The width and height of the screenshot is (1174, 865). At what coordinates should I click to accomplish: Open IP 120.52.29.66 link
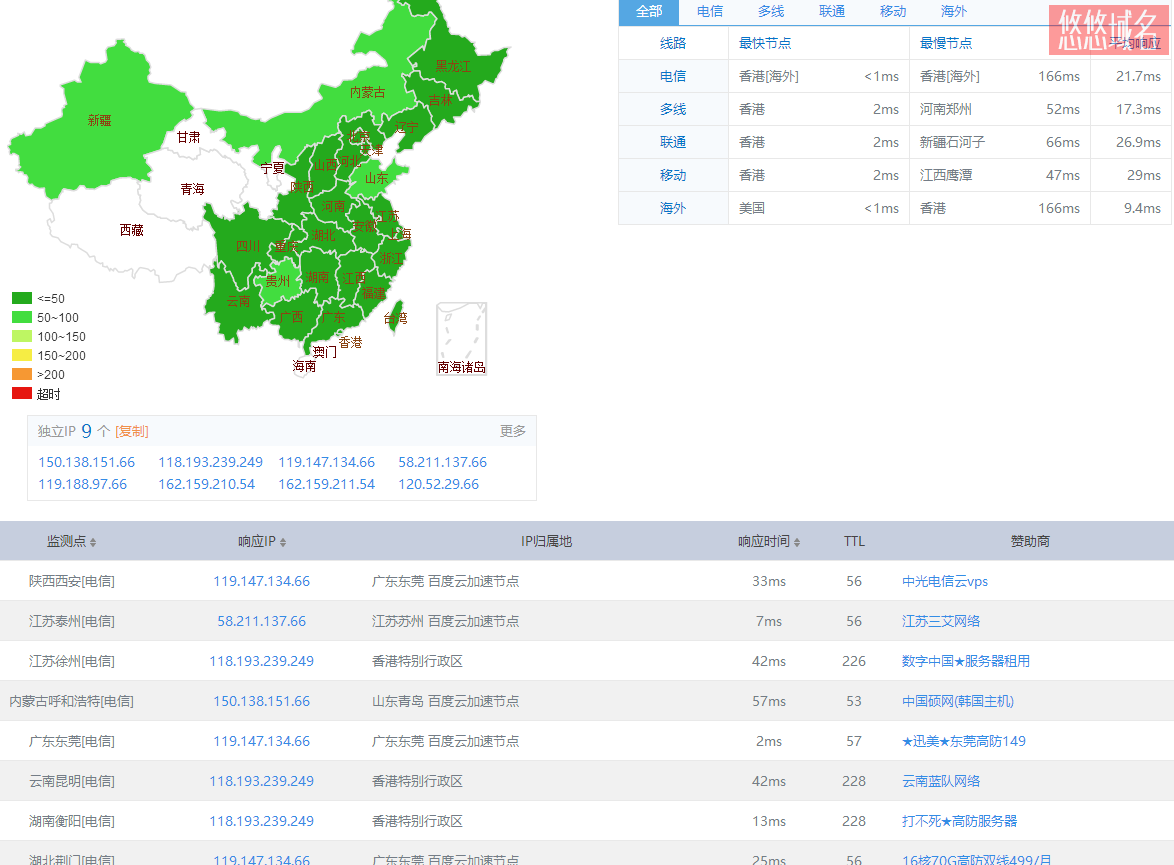pyautogui.click(x=438, y=484)
